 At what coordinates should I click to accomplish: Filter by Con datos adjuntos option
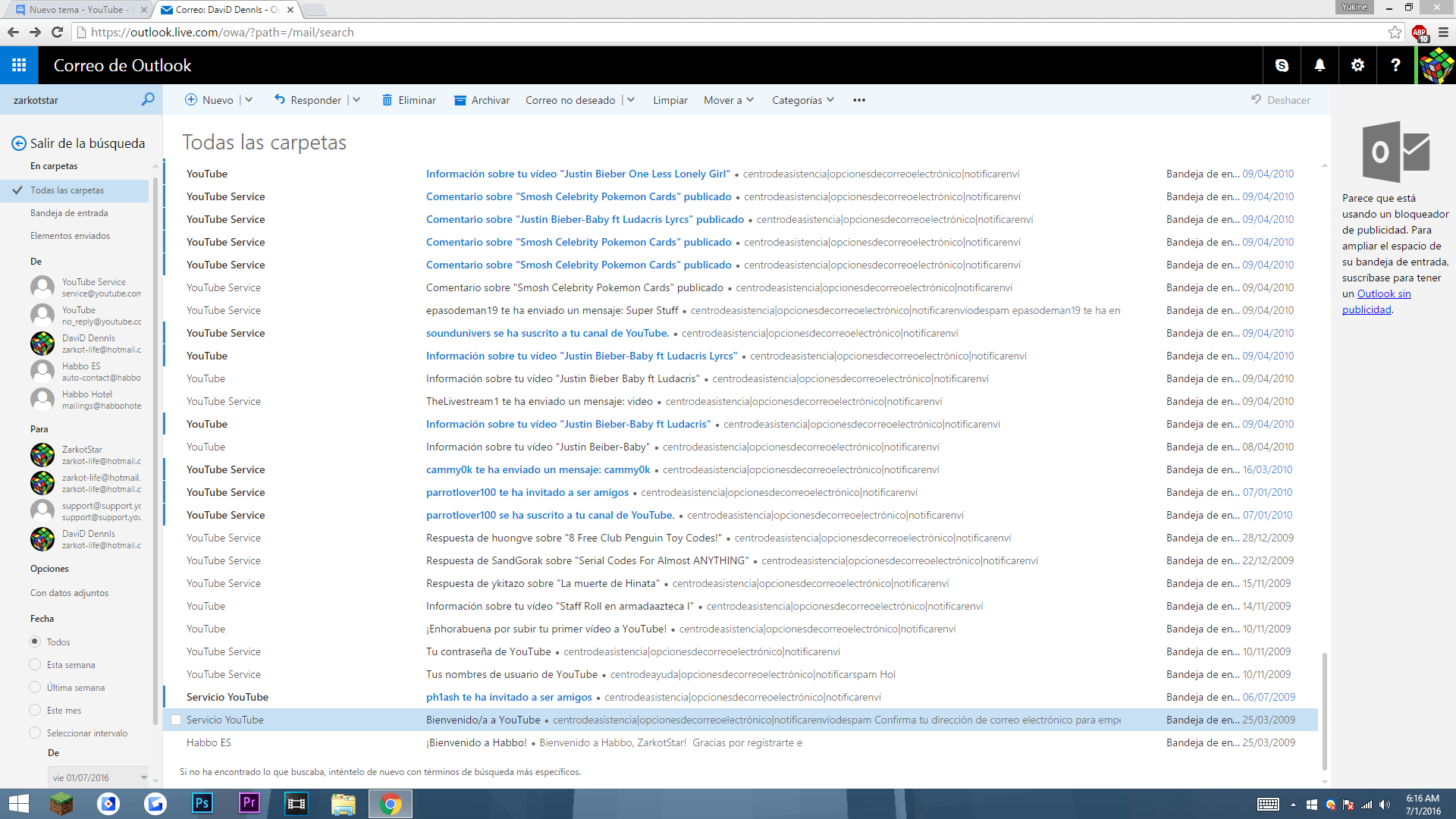pyautogui.click(x=69, y=593)
